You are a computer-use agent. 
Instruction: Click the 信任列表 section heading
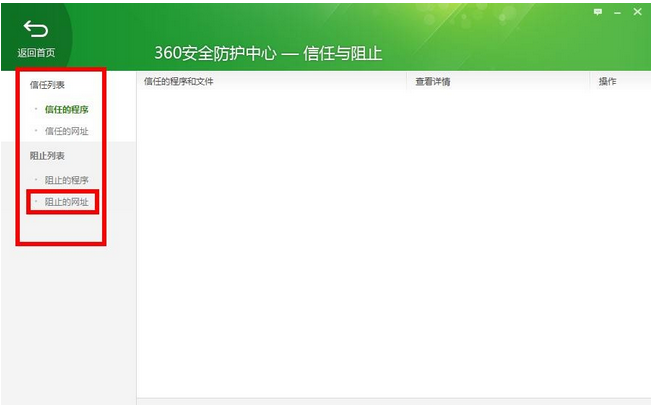tap(47, 85)
